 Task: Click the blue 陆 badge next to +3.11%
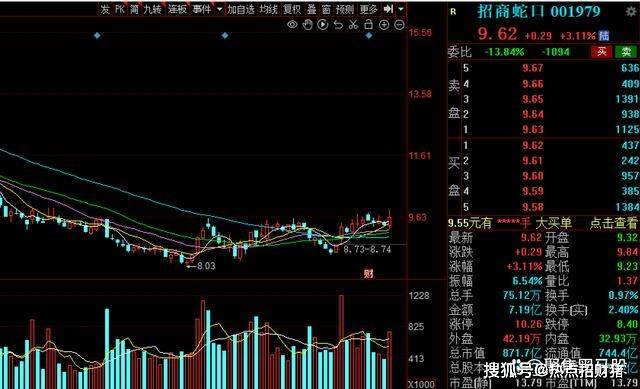coord(604,36)
